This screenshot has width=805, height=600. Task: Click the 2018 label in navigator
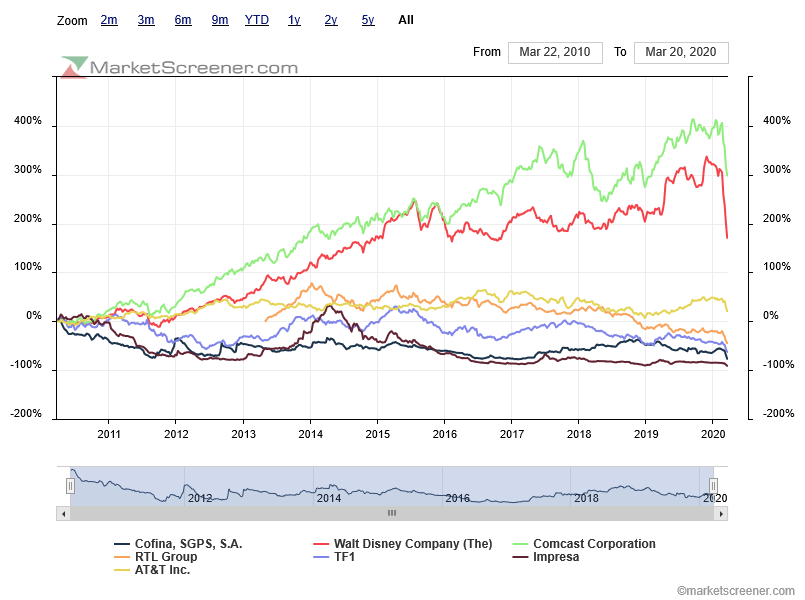pyautogui.click(x=586, y=498)
